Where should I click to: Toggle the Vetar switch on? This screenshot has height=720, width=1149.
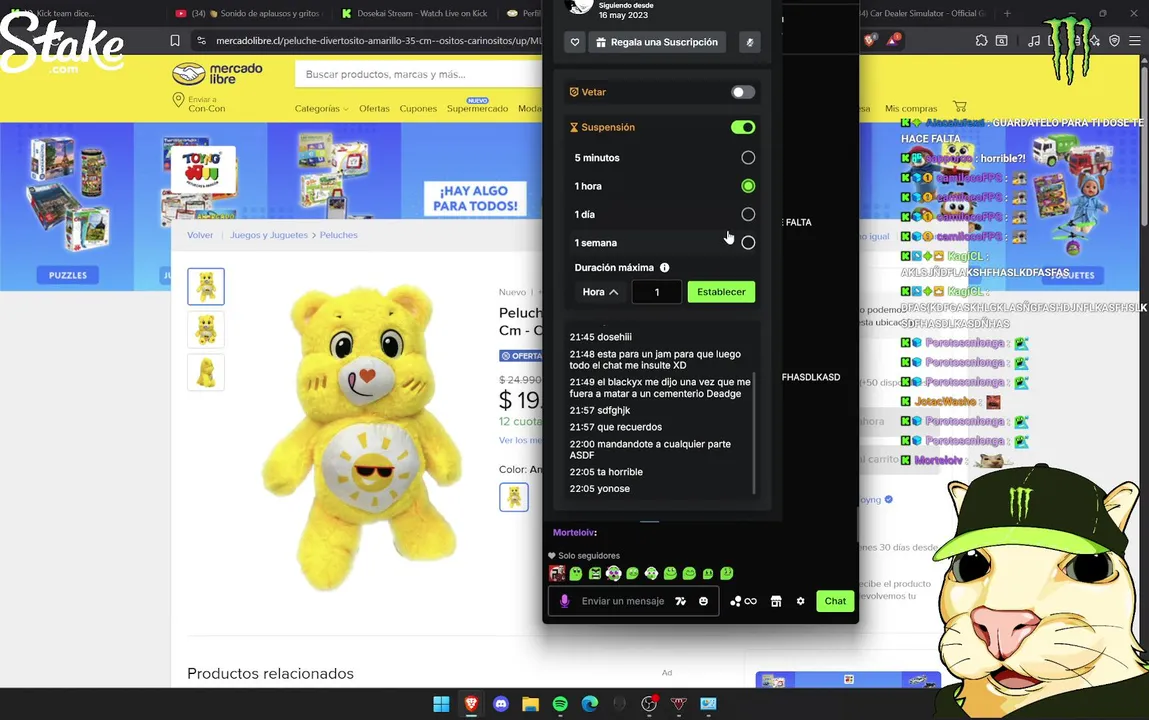(743, 92)
